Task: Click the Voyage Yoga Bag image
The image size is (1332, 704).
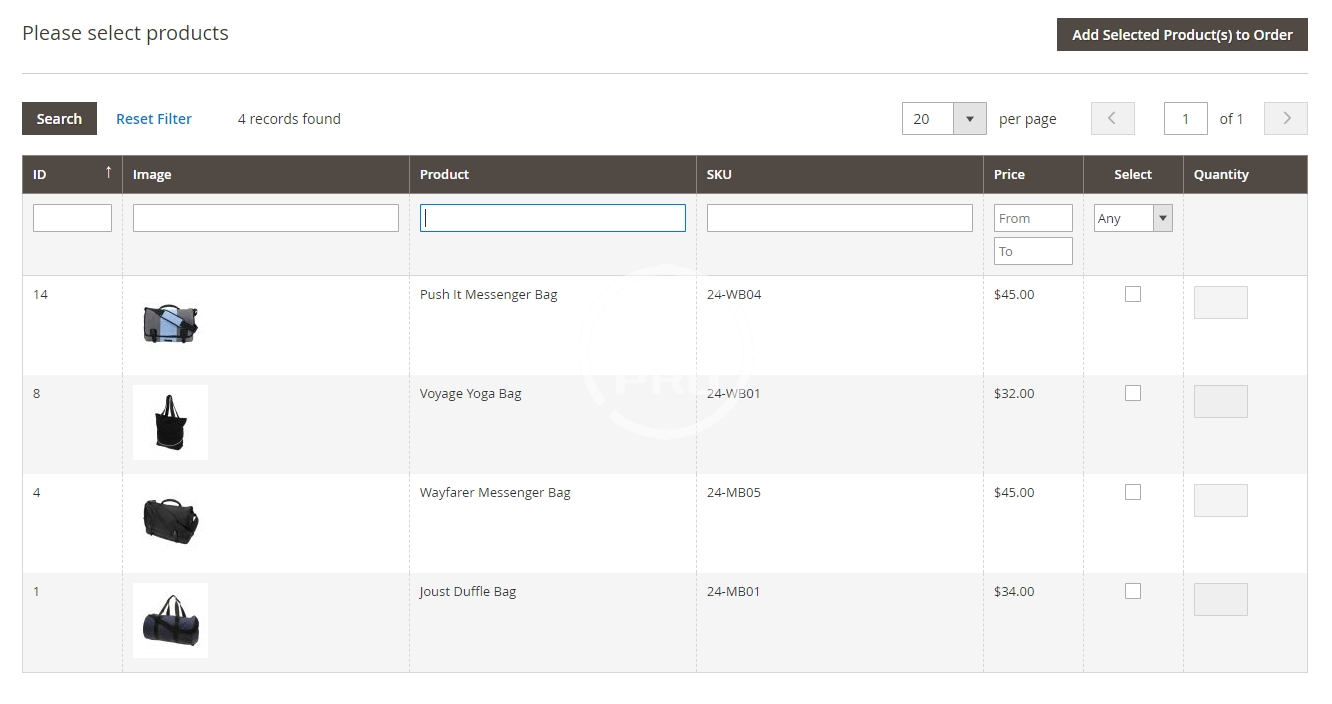Action: [170, 422]
